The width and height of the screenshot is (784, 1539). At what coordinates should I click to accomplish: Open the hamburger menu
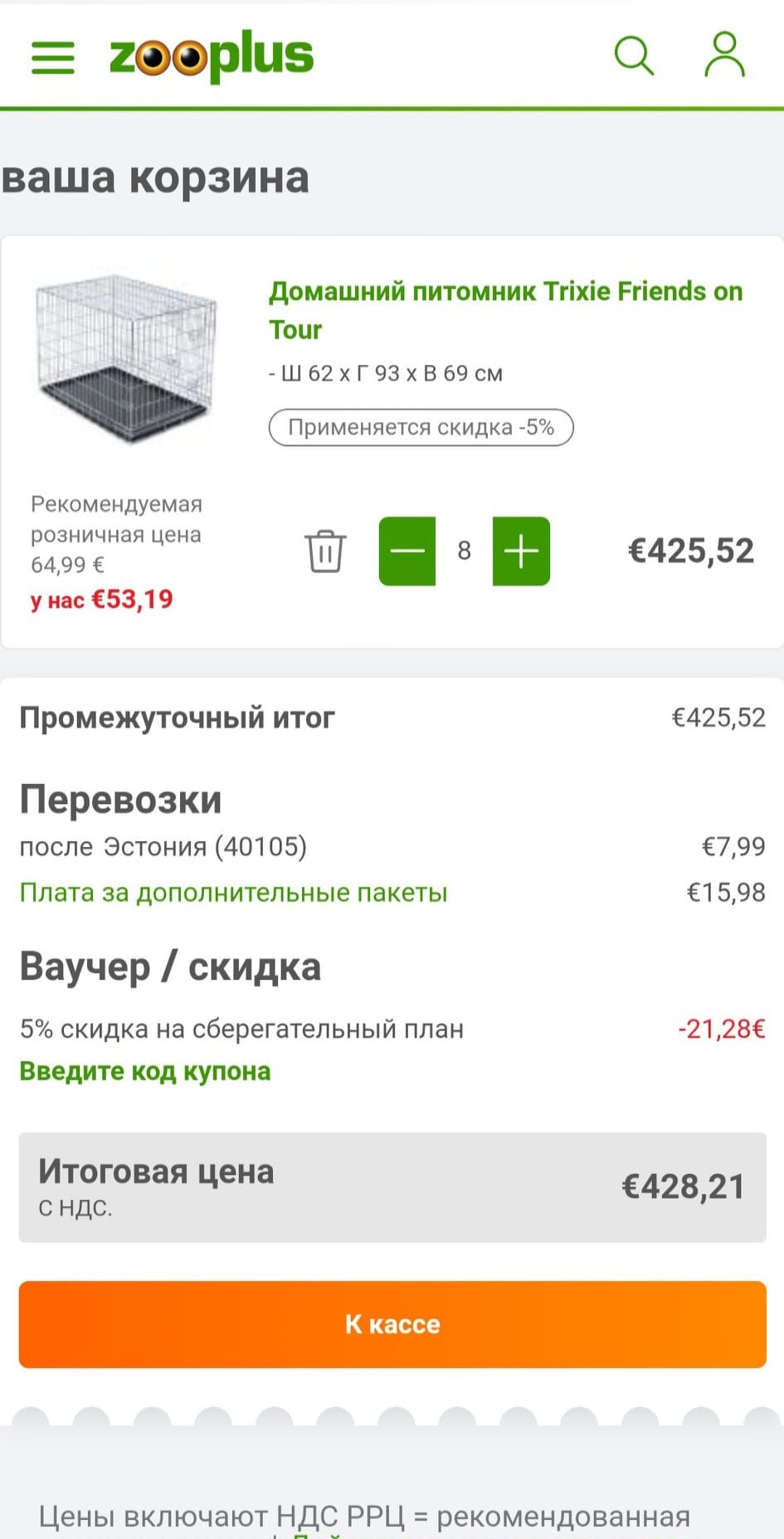53,57
